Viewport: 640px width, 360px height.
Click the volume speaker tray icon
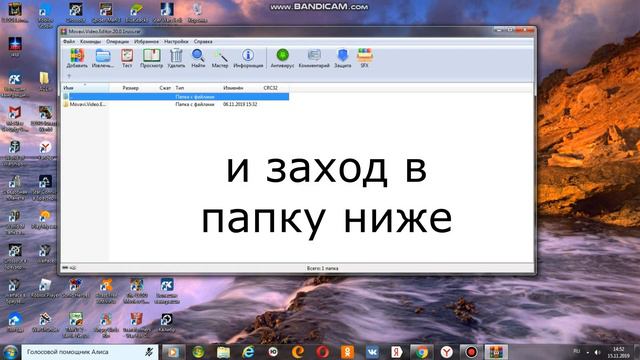598,352
